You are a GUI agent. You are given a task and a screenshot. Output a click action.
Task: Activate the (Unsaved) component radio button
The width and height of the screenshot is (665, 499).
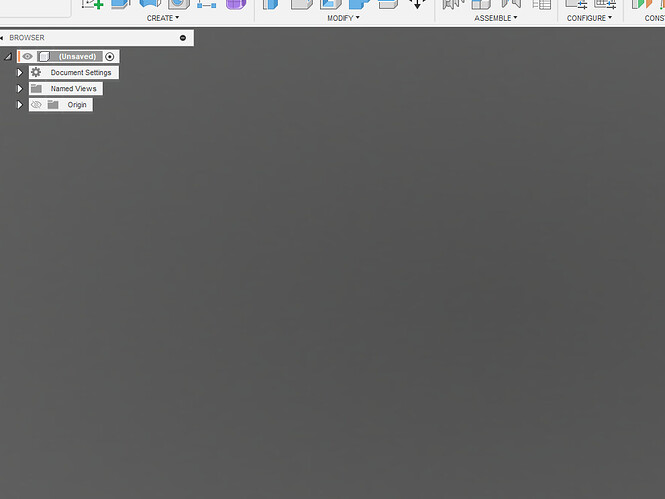click(x=110, y=57)
